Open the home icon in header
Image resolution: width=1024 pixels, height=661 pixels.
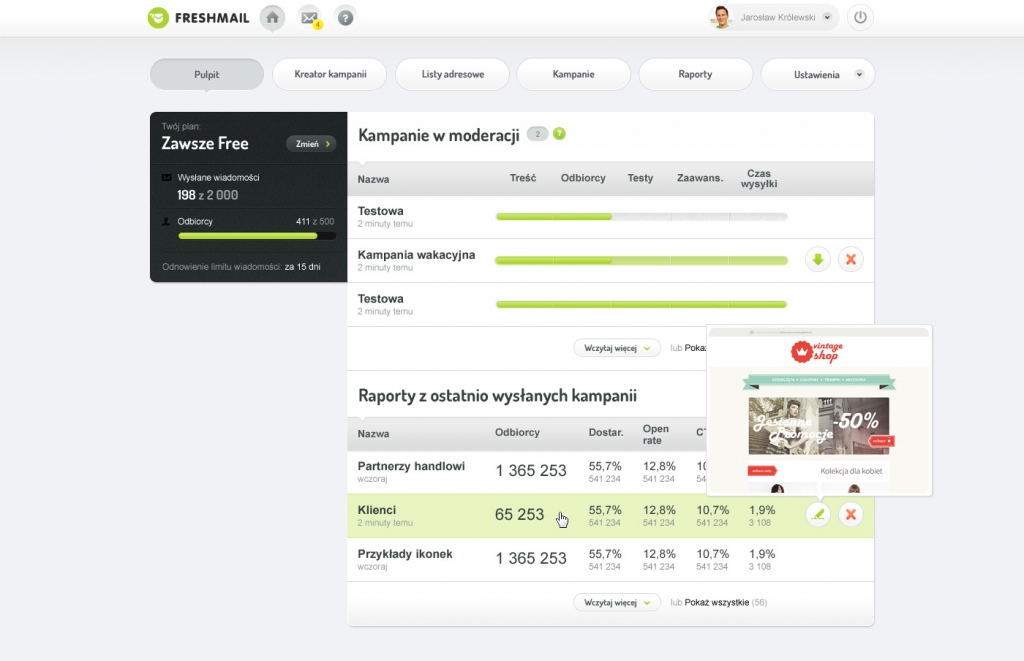pos(272,18)
